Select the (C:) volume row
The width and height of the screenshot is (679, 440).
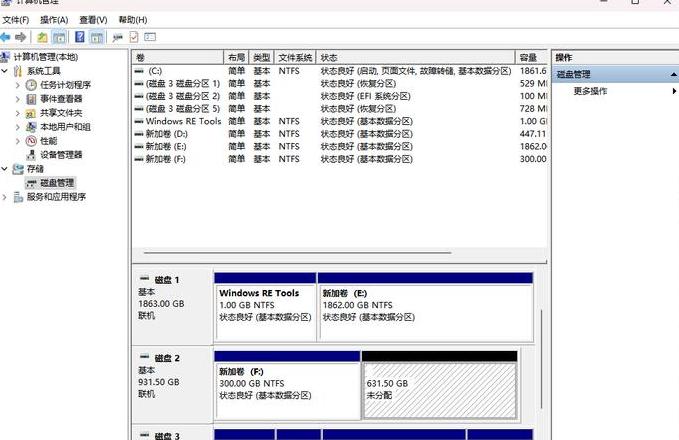tap(340, 71)
